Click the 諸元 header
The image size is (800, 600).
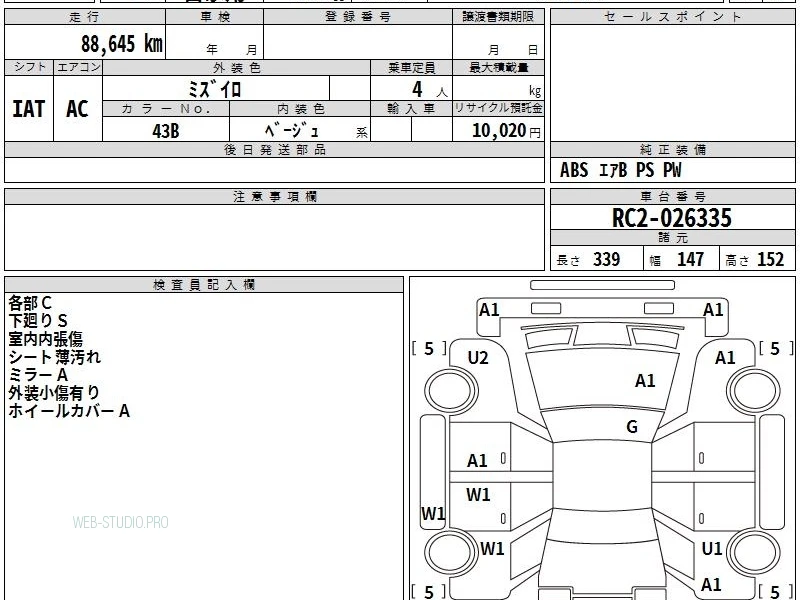[672, 238]
